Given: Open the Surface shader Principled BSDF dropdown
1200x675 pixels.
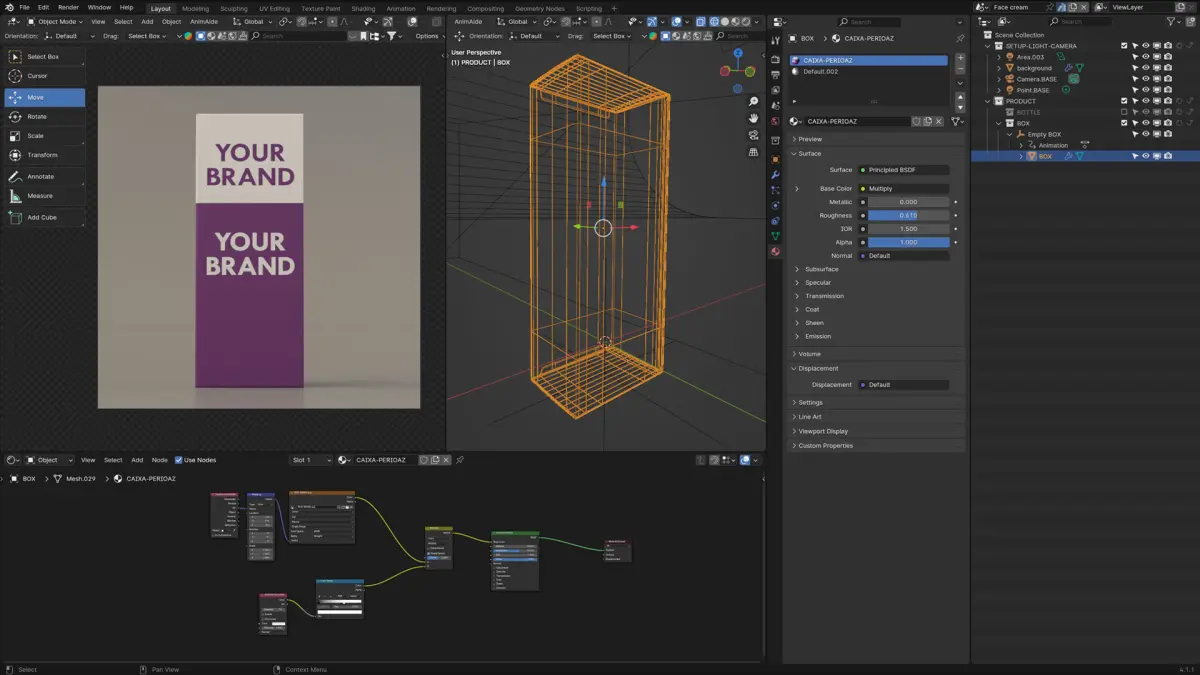Looking at the screenshot, I should click(904, 170).
